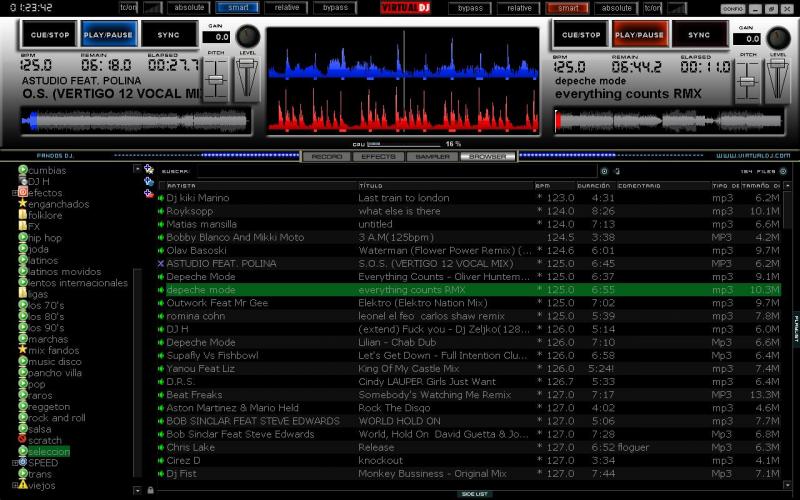Open the SAMPLER tab
This screenshot has width=800, height=500.
(432, 157)
